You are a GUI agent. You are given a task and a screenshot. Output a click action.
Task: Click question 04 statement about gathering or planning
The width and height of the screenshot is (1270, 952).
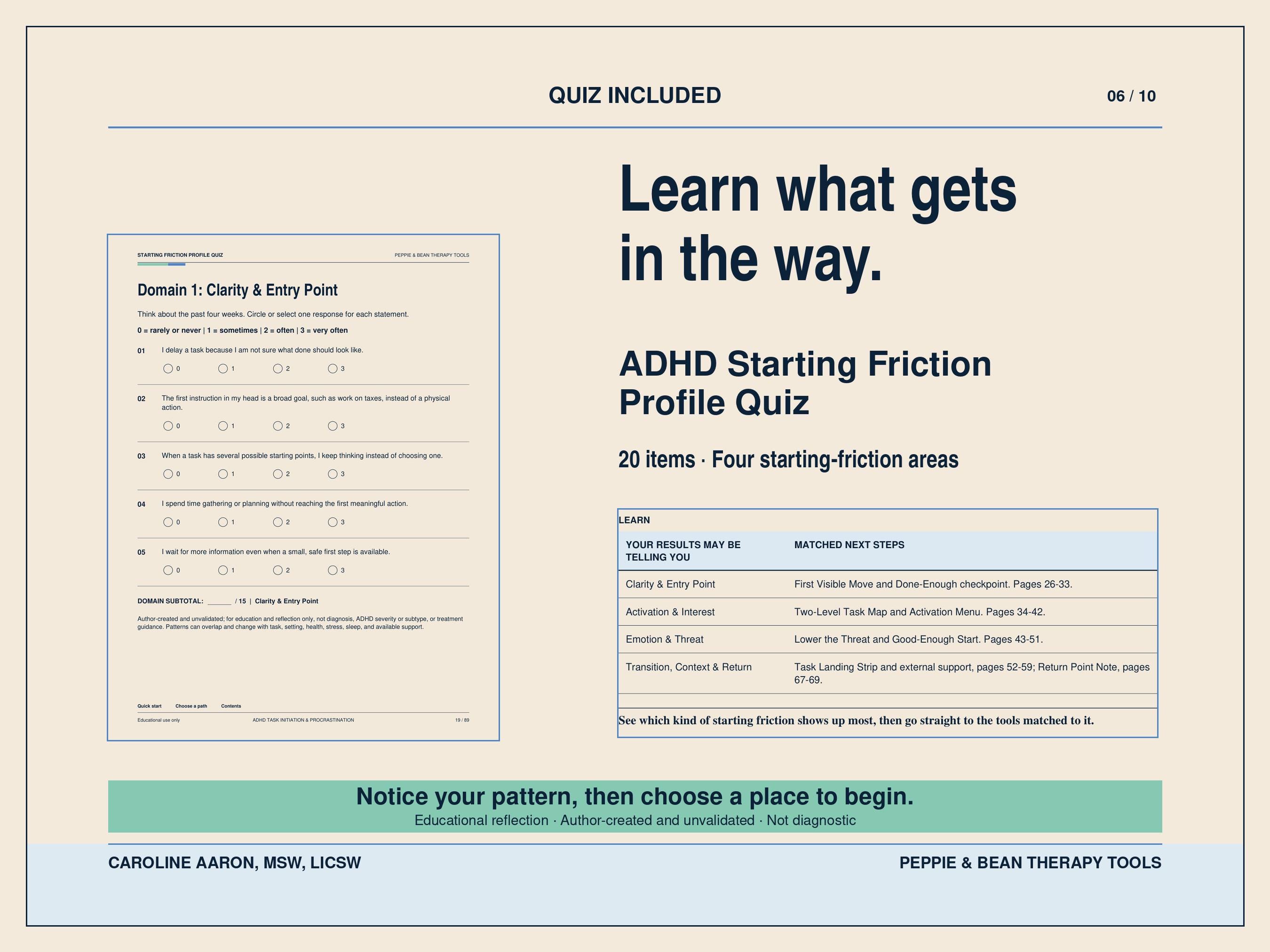point(285,504)
